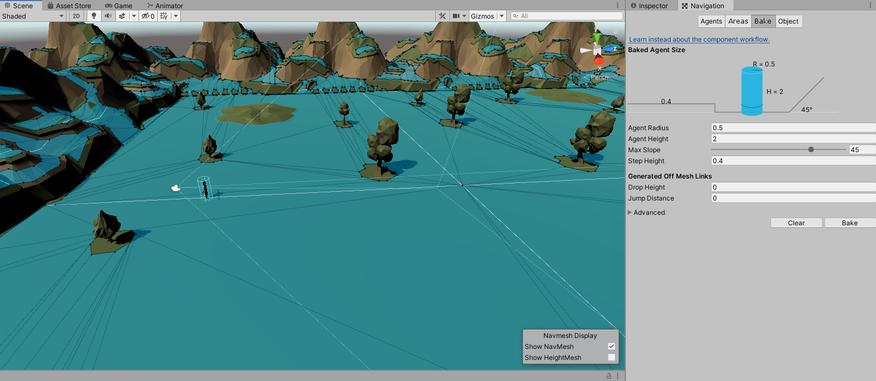Screen dimensions: 876x381
Task: Switch to the Inspector tab
Action: 649,6
